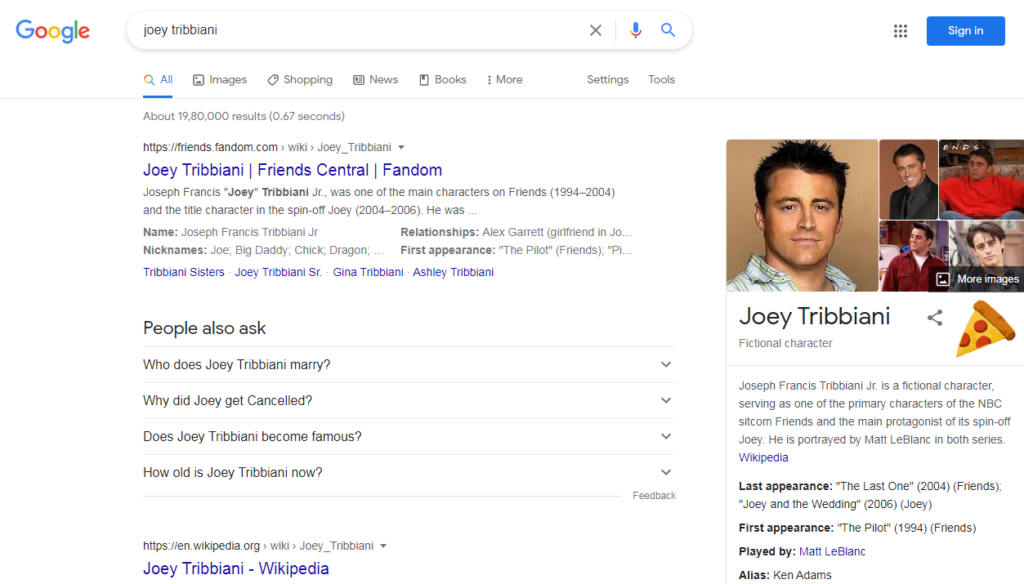The width and height of the screenshot is (1024, 584).
Task: Open the Friends Central Fandom result title
Action: (293, 170)
